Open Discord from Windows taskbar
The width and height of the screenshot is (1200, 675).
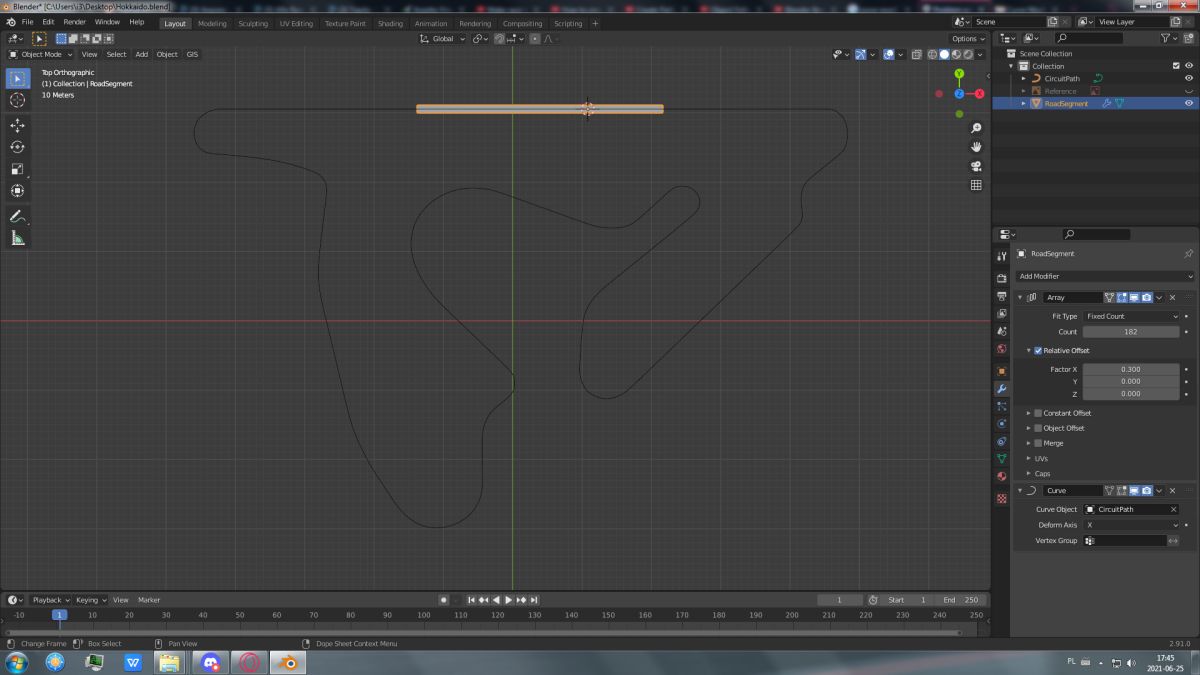coord(211,662)
